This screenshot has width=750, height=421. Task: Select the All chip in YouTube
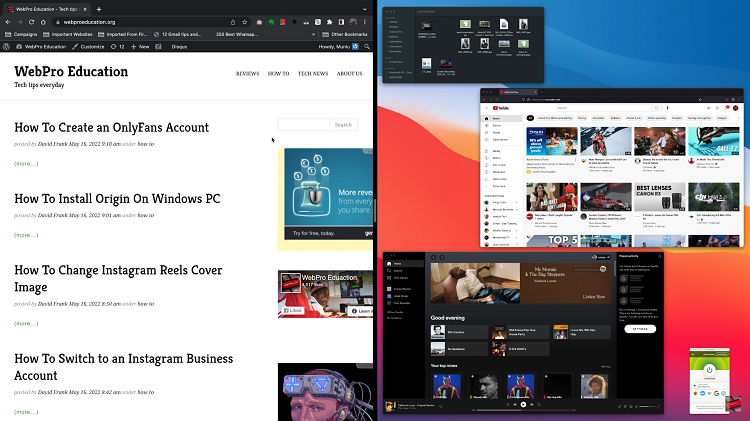(x=530, y=118)
